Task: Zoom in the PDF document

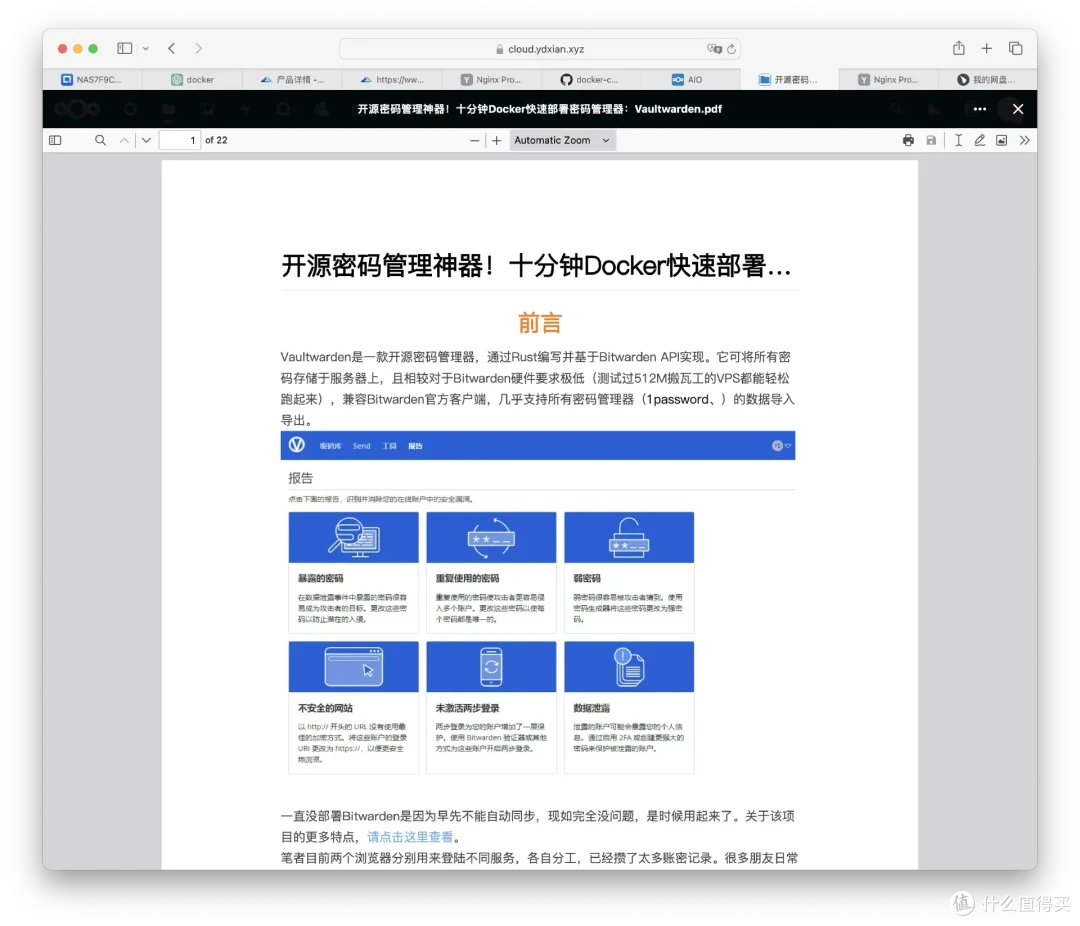Action: (x=497, y=141)
